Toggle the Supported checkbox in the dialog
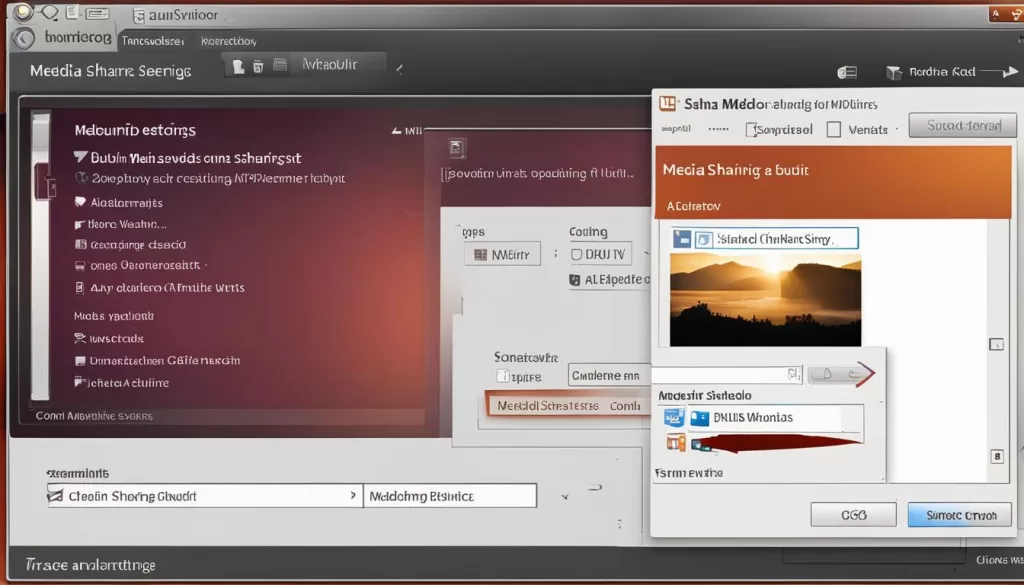 coord(749,126)
